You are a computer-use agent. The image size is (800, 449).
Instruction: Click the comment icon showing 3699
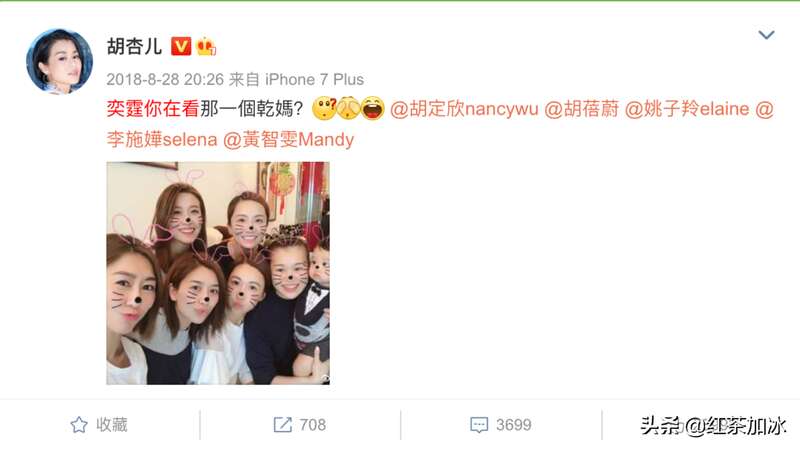tap(479, 425)
